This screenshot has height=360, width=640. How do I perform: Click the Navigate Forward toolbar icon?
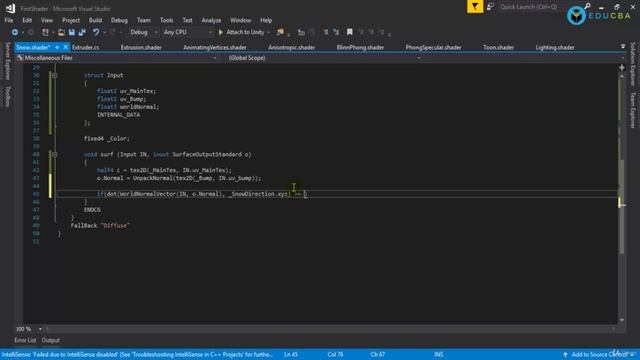click(x=31, y=32)
